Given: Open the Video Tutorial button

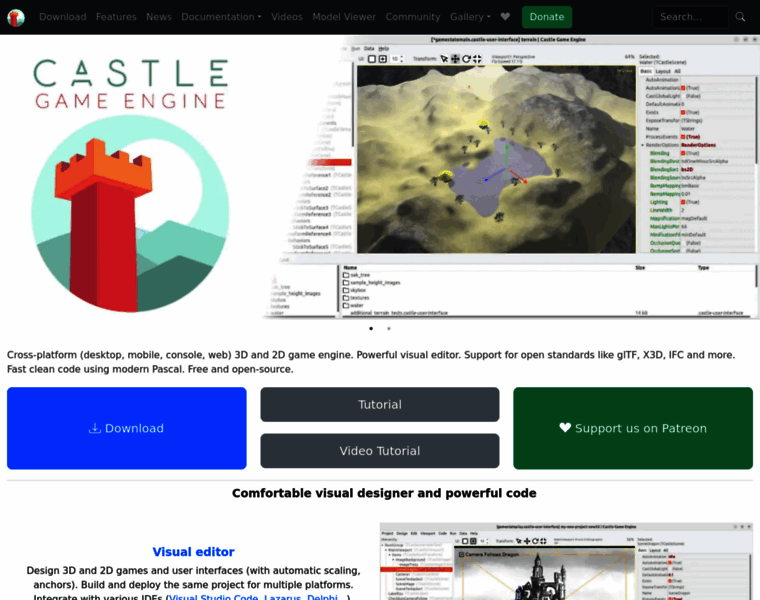Looking at the screenshot, I should click(380, 451).
